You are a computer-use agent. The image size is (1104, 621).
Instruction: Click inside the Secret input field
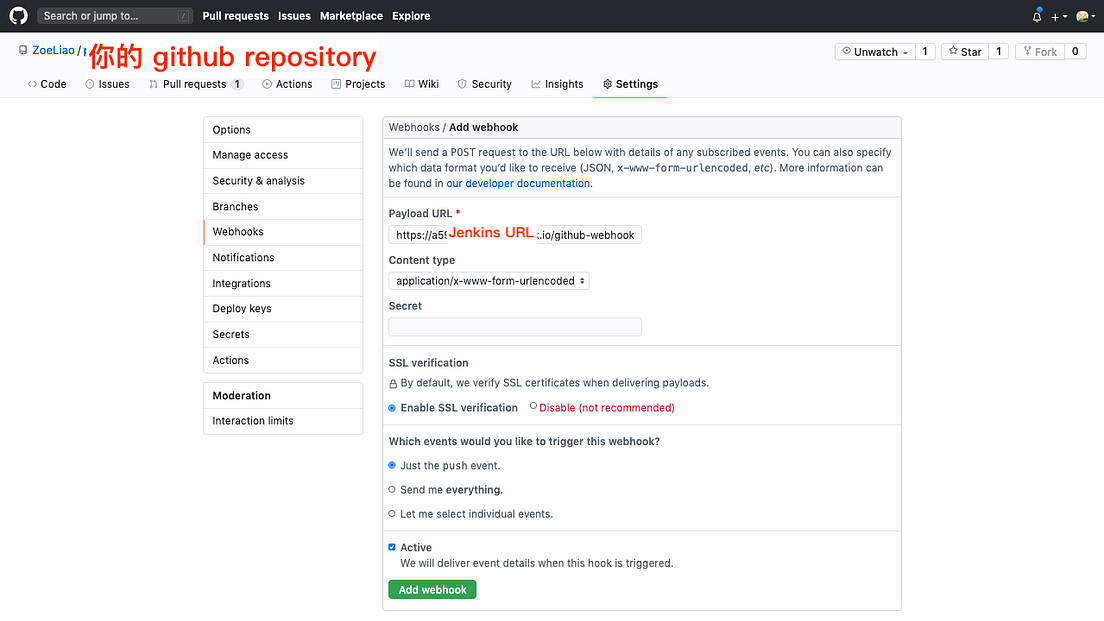click(514, 326)
